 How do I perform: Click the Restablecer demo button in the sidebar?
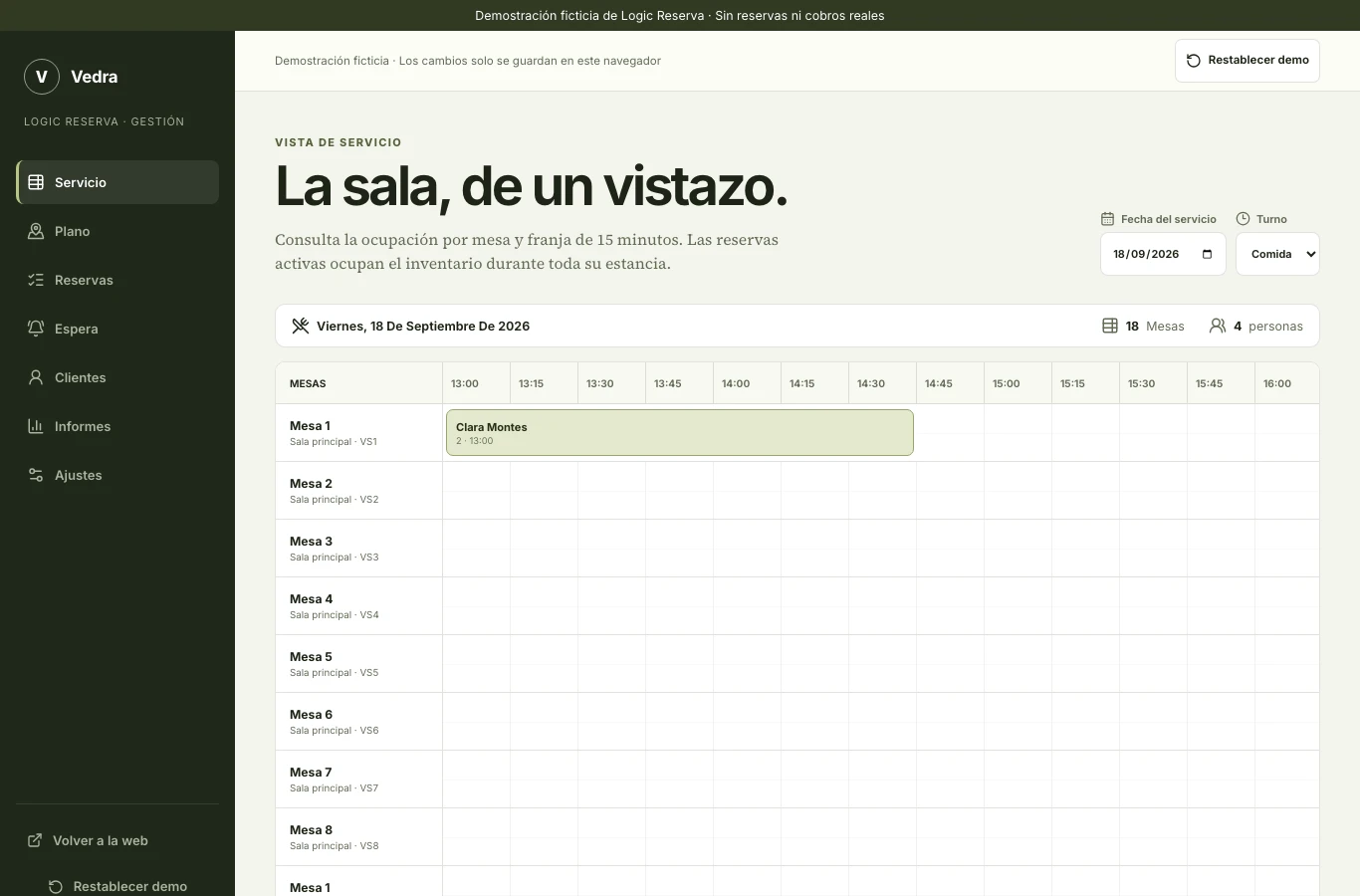point(117,885)
